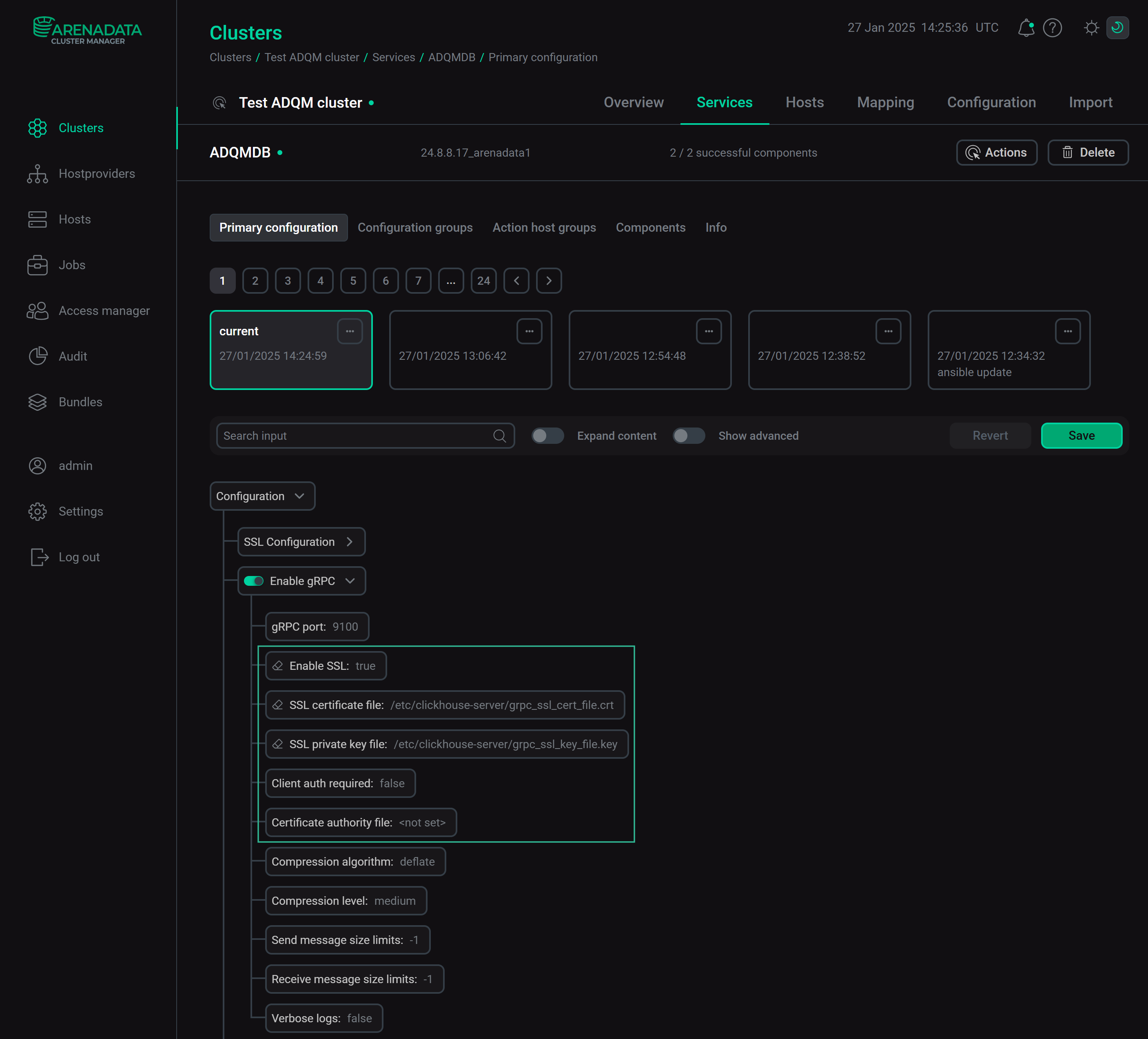The height and width of the screenshot is (1039, 1148).
Task: Click the Actions button for ADQMDB
Action: tap(997, 153)
